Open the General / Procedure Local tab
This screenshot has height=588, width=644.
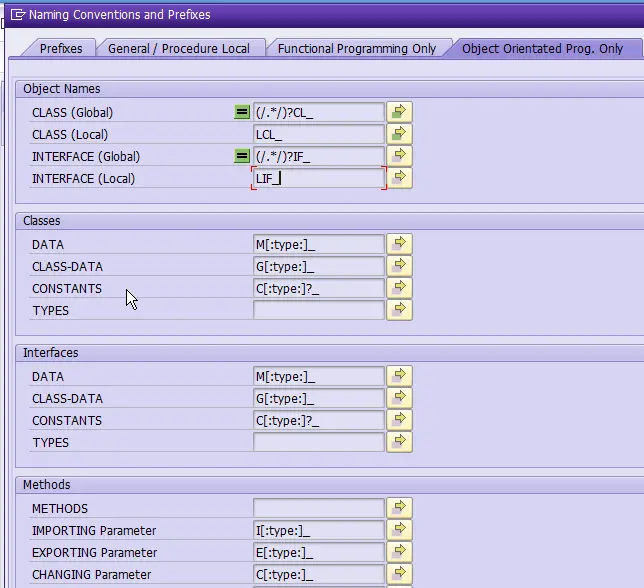click(x=179, y=48)
